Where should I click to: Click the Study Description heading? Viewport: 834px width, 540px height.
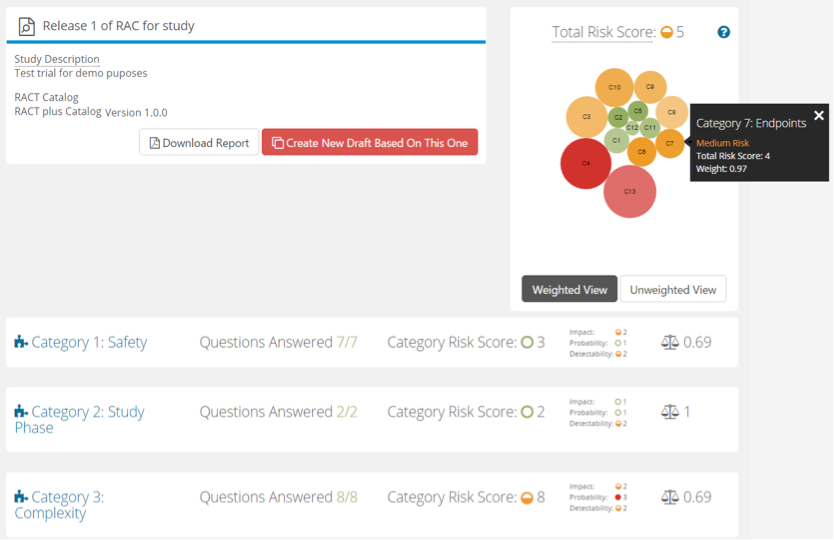coord(57,59)
